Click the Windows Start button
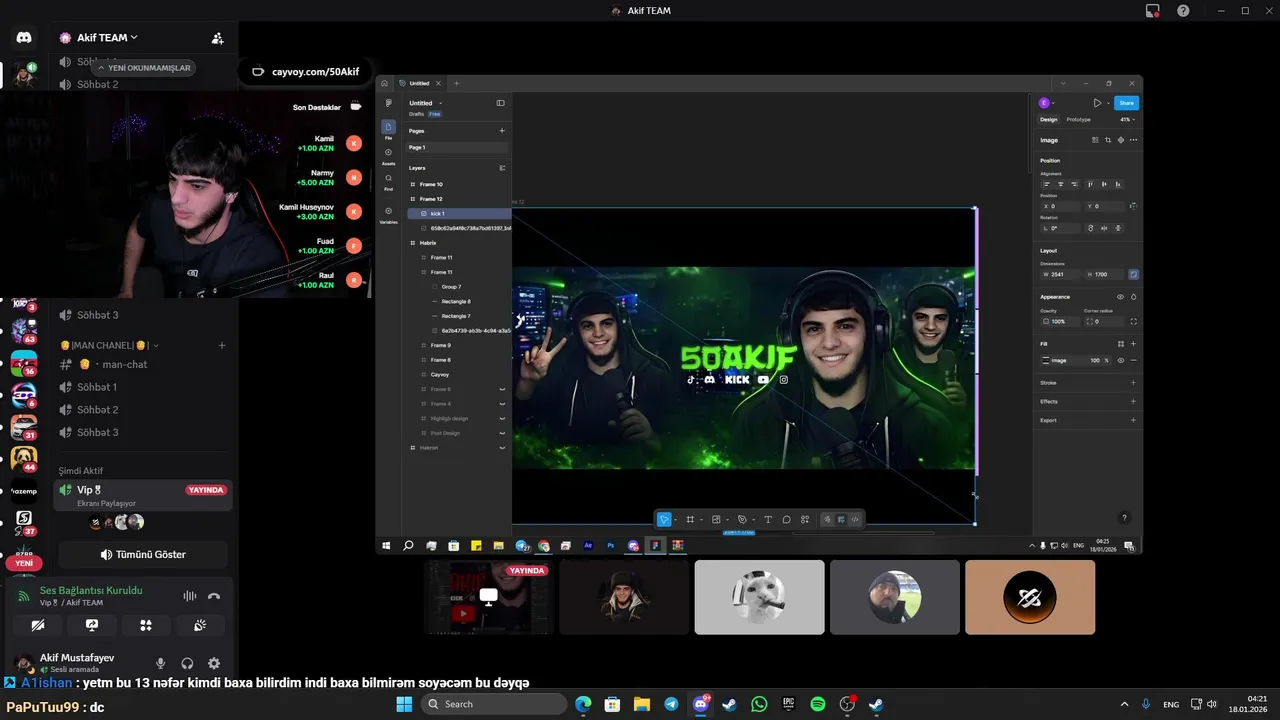 coord(404,704)
